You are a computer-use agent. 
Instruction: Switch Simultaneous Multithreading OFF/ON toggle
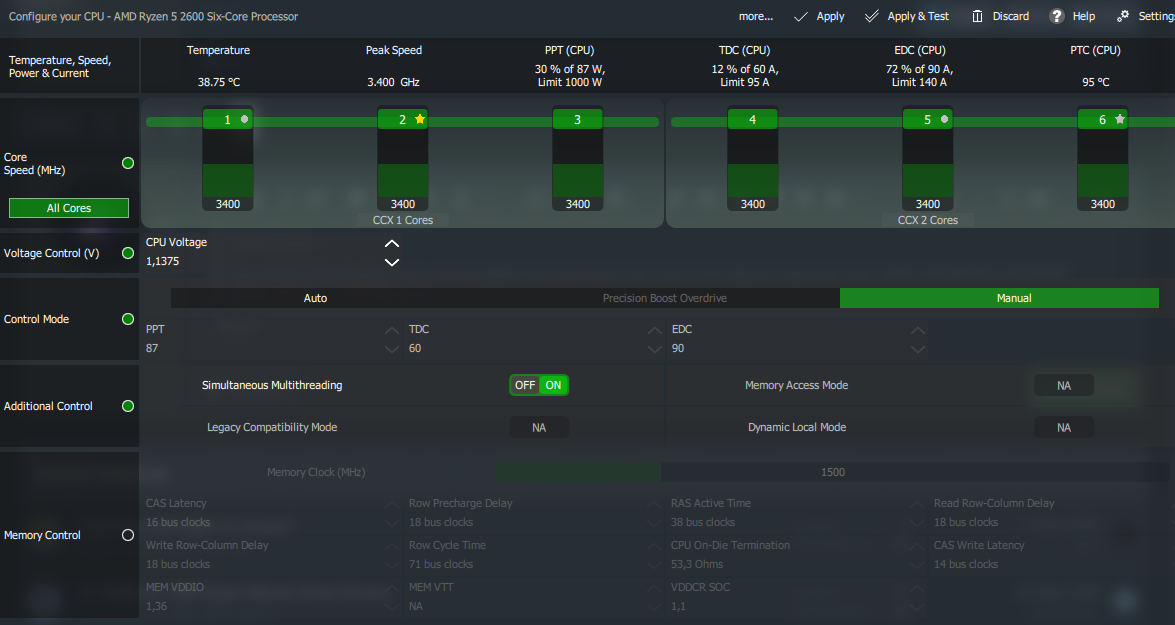pos(539,385)
